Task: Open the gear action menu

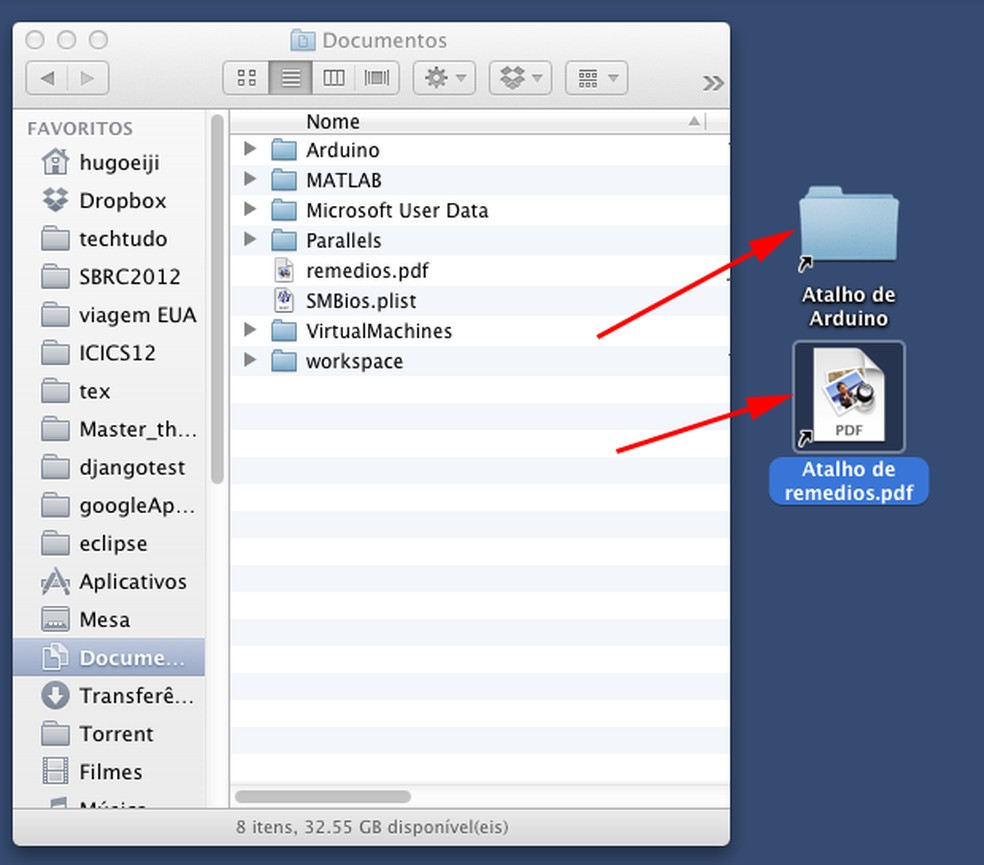Action: coord(444,78)
